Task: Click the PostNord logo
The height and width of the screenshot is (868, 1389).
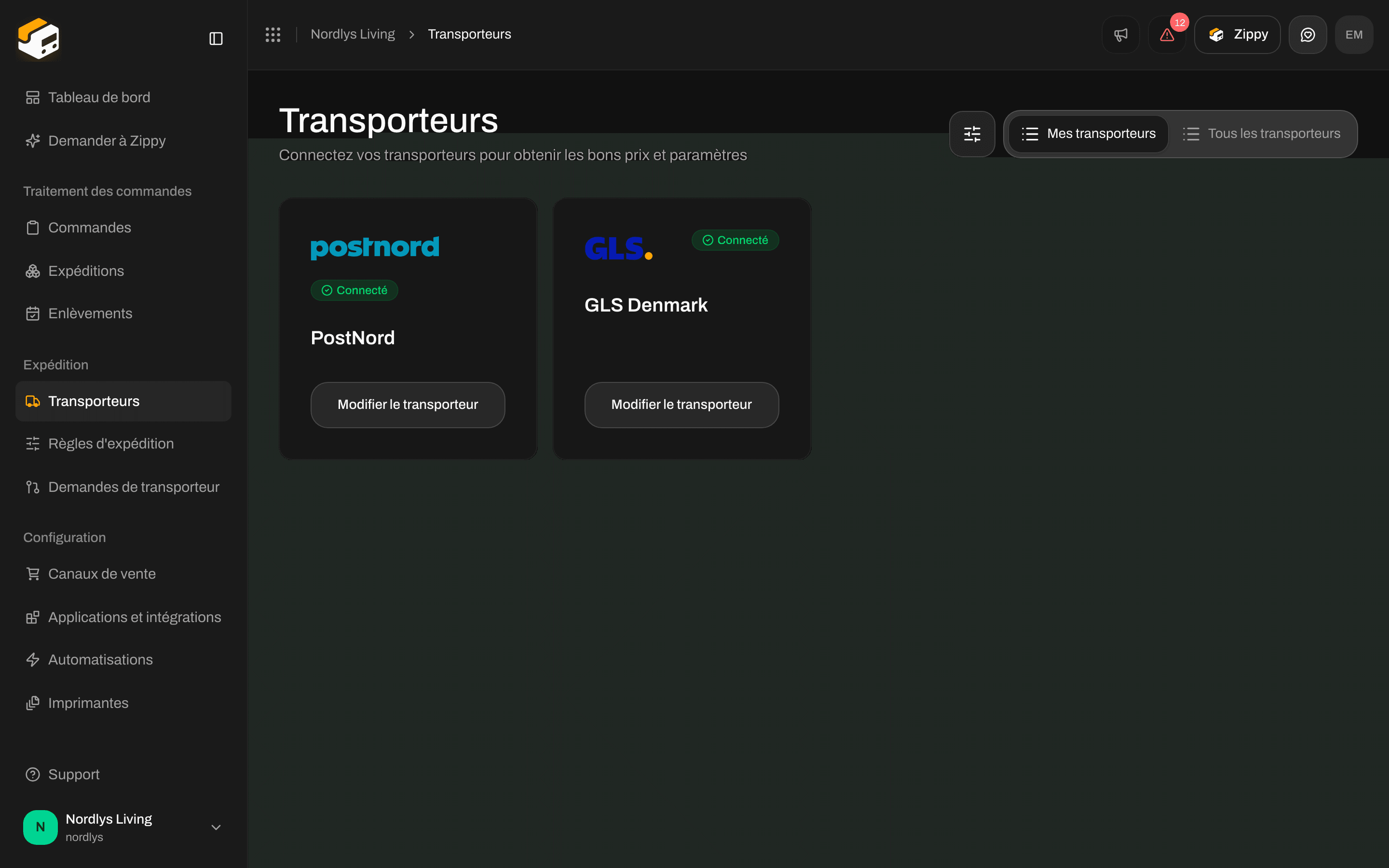Action: coord(375,247)
